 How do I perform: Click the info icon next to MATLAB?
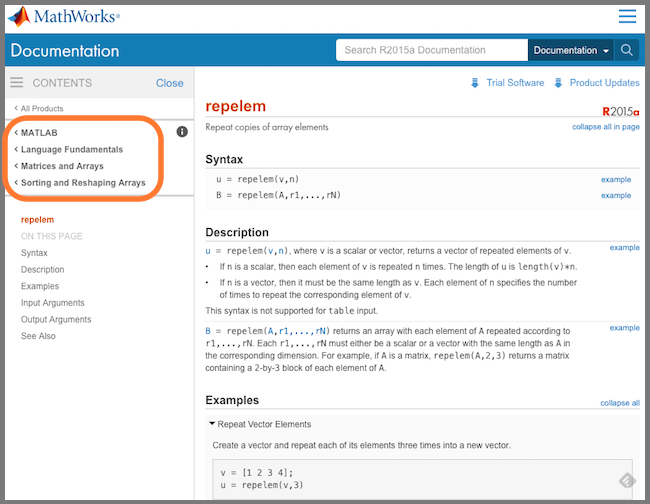point(182,132)
